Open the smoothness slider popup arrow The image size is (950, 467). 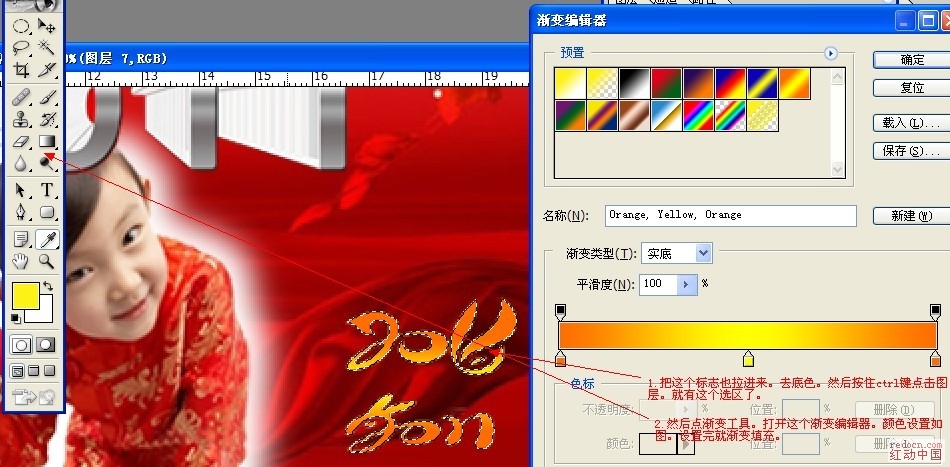[686, 284]
